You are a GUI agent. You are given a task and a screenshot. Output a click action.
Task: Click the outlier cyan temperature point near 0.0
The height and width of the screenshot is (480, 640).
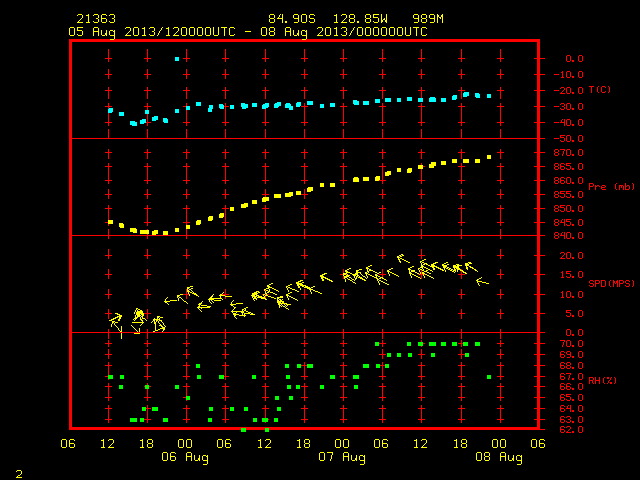pyautogui.click(x=177, y=59)
